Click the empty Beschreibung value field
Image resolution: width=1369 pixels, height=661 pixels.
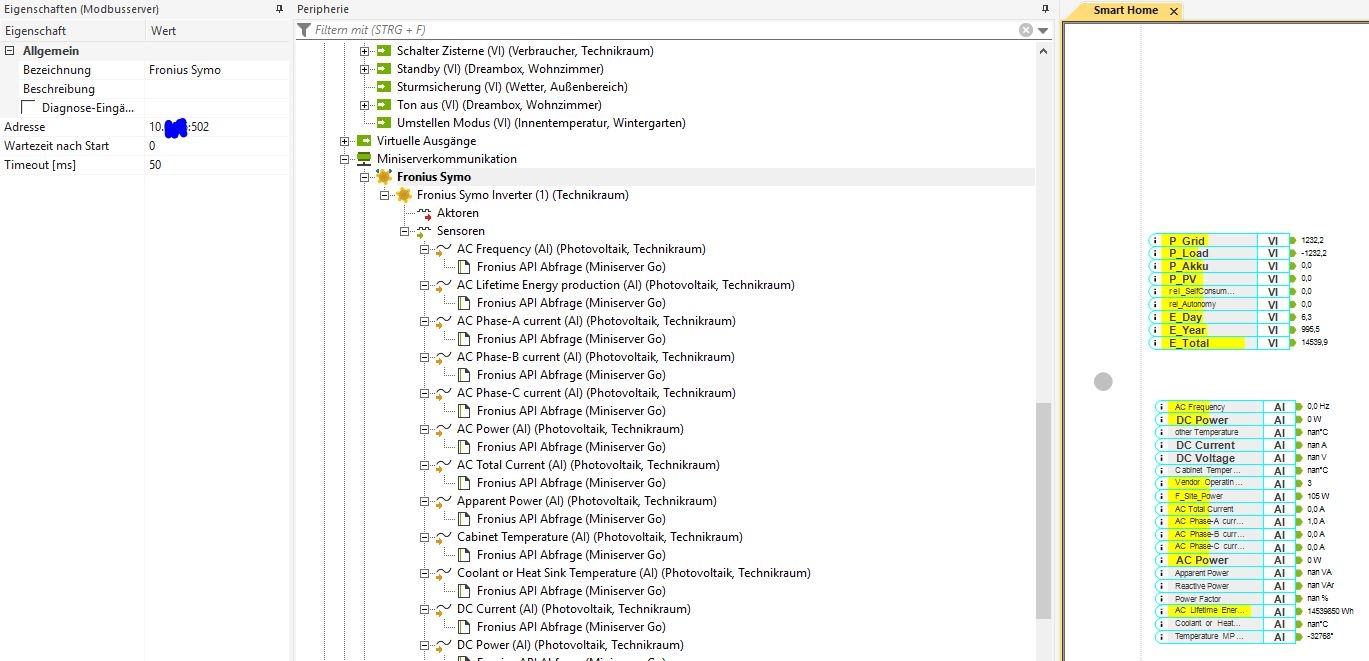point(217,89)
